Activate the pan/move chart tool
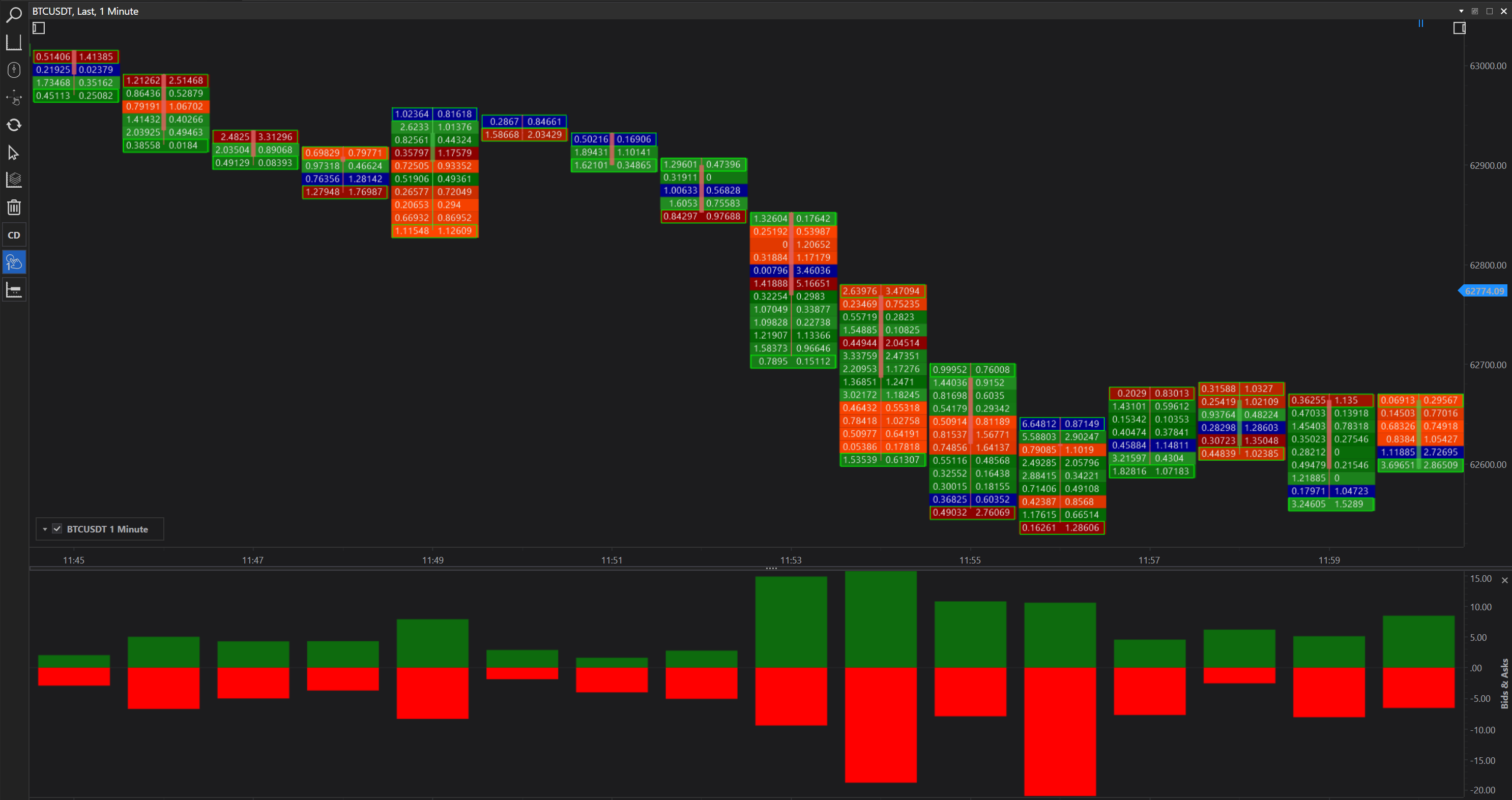 click(x=14, y=98)
